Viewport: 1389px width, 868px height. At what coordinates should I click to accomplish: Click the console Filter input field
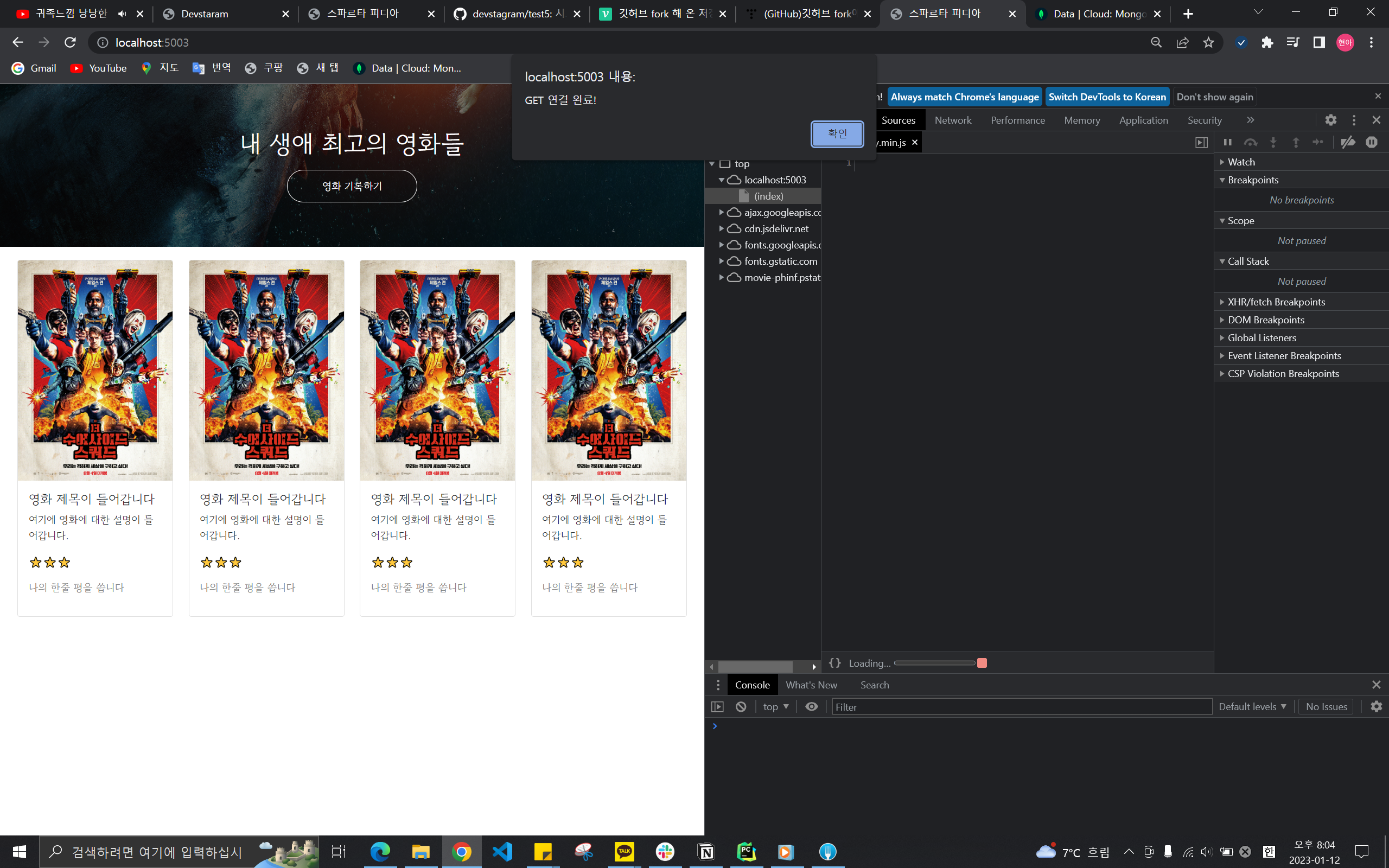click(x=1022, y=707)
